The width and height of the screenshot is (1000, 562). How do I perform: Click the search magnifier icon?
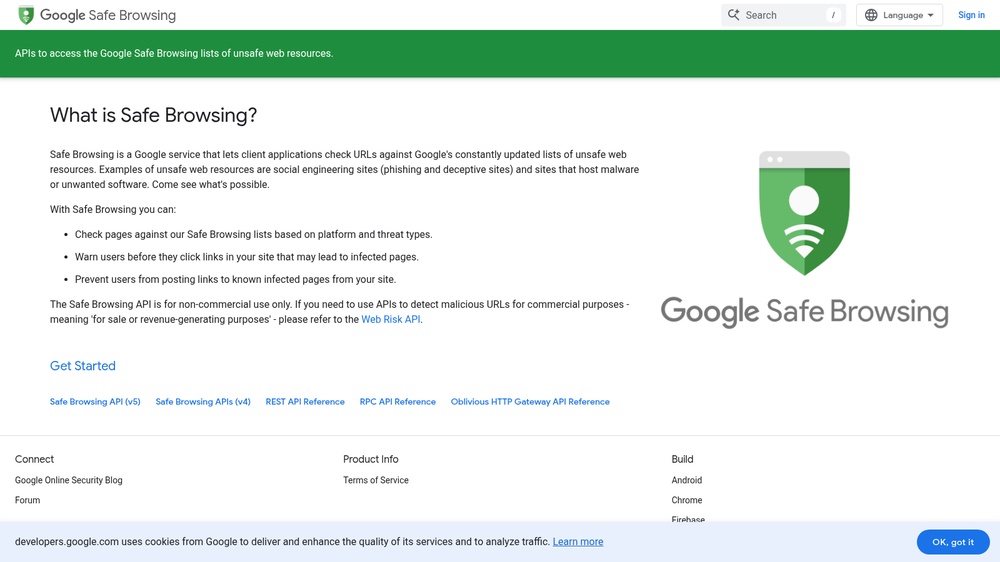[x=733, y=15]
